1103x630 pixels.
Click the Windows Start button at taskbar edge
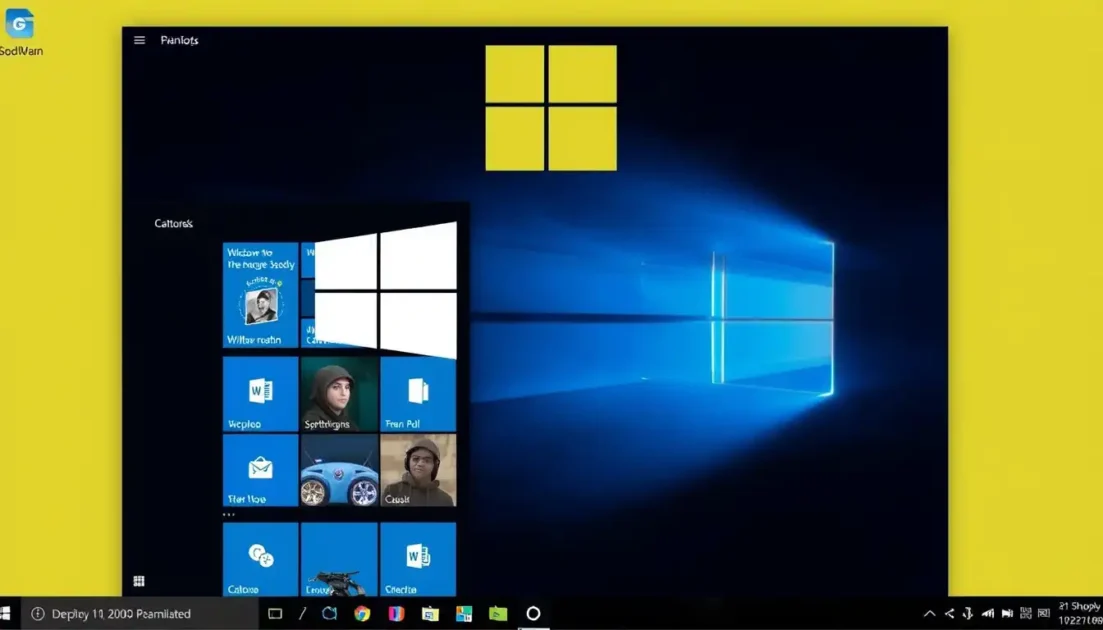[x=6, y=614]
